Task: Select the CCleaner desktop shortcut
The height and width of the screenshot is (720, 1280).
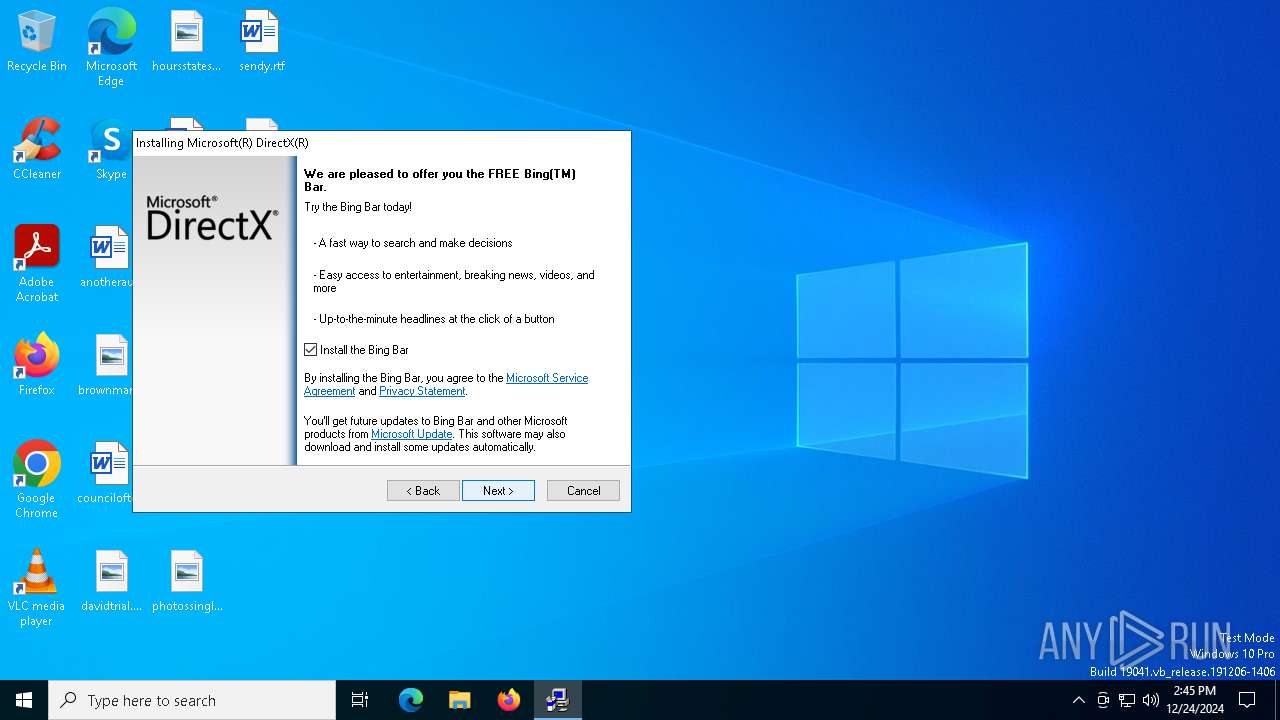Action: click(37, 150)
